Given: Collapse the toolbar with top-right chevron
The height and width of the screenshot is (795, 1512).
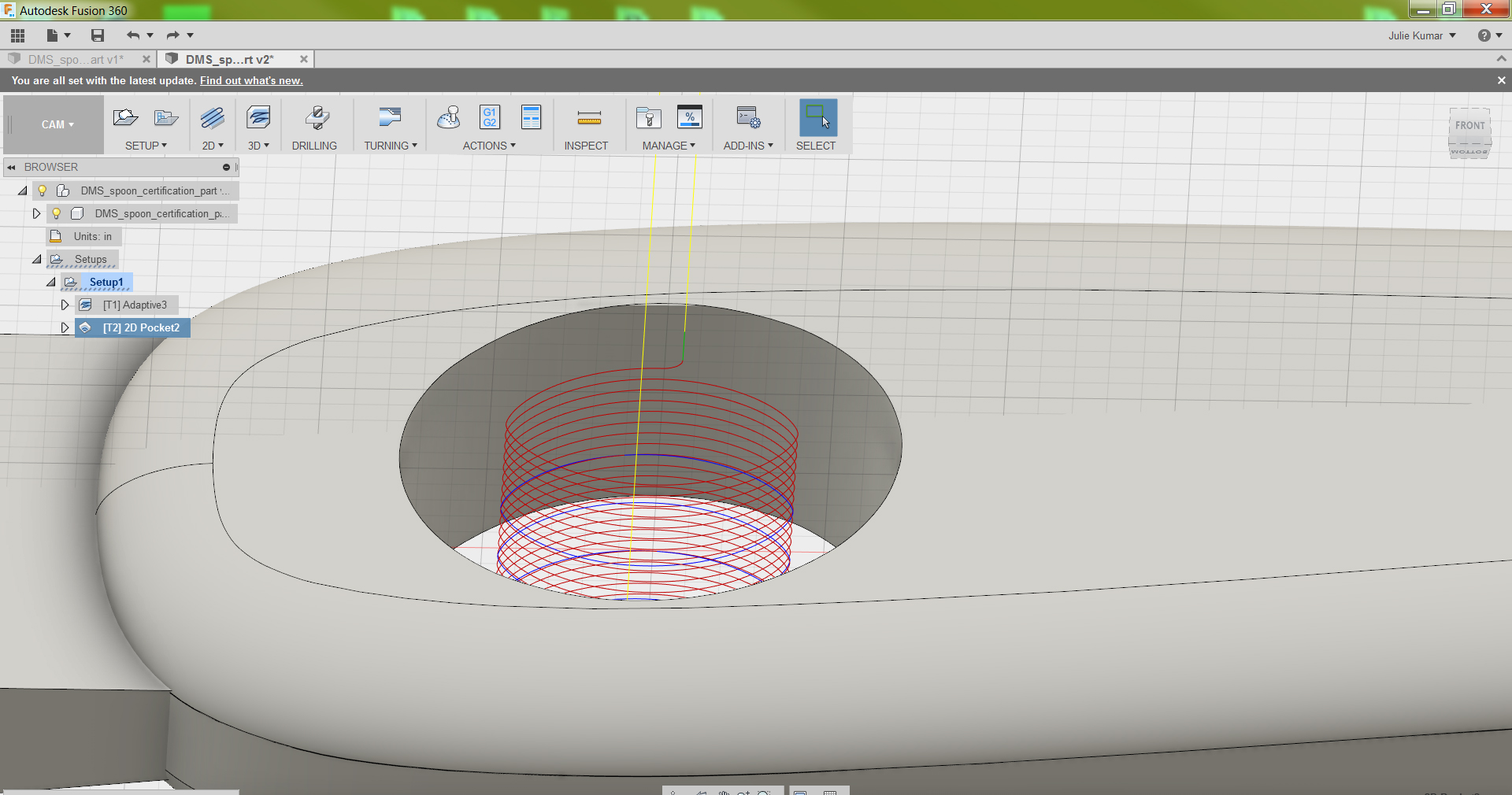Looking at the screenshot, I should [1501, 59].
